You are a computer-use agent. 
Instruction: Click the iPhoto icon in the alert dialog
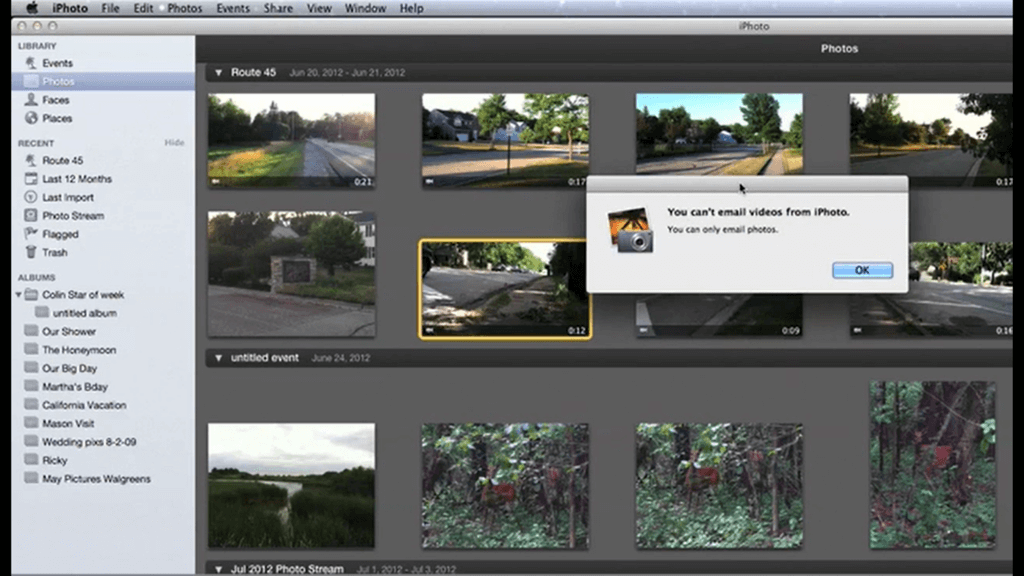[630, 230]
